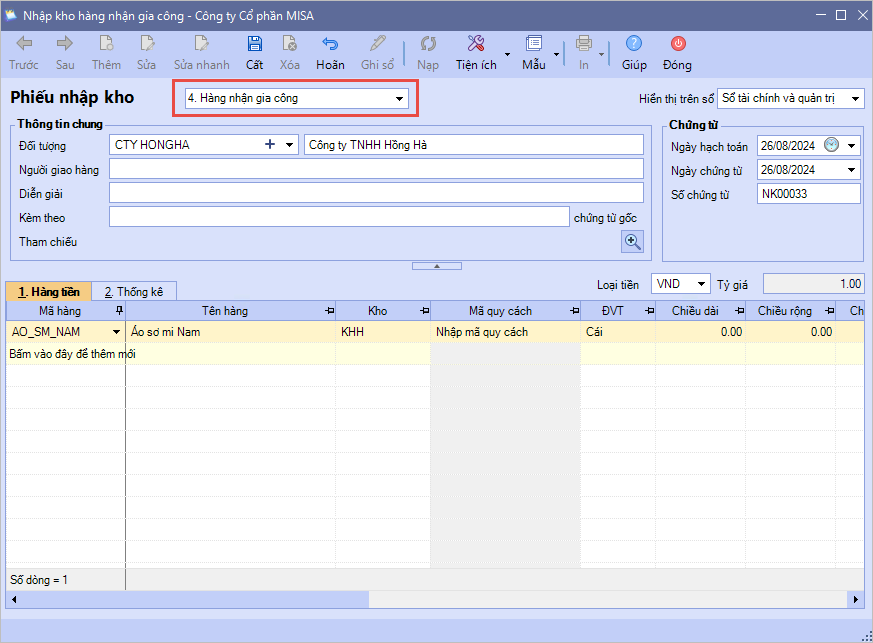Click the plus icon to add Đối tượng
This screenshot has width=873, height=643.
(270, 145)
